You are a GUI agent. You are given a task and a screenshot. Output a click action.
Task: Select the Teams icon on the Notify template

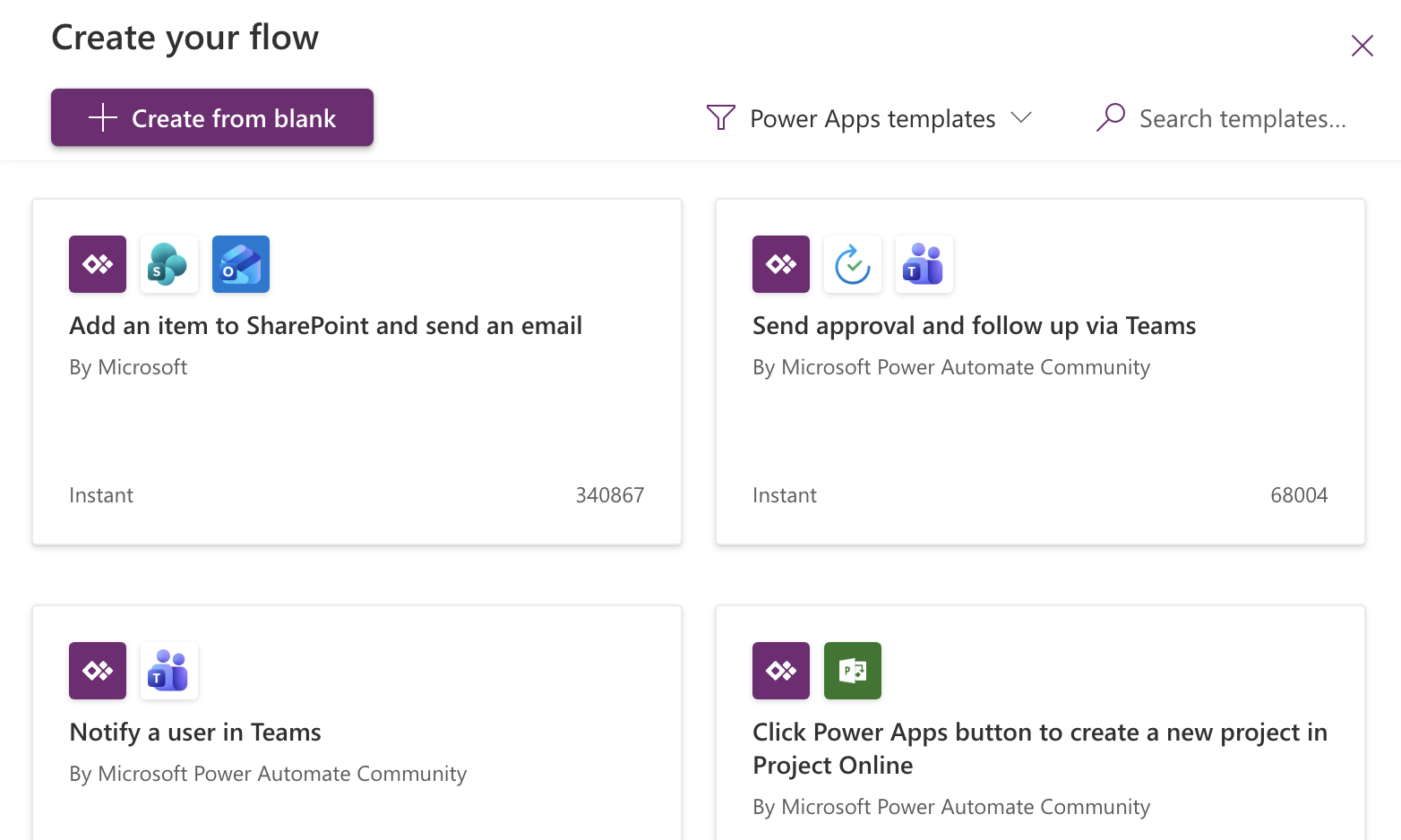point(168,670)
